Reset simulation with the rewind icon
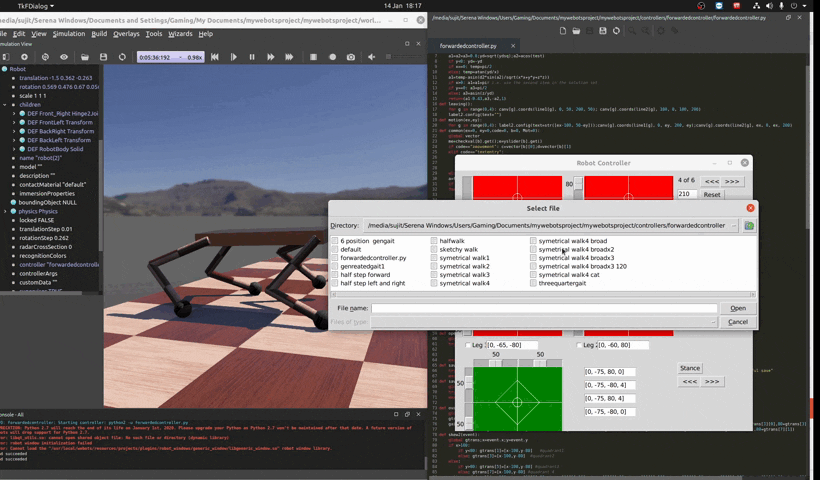The width and height of the screenshot is (820, 480). coord(215,57)
